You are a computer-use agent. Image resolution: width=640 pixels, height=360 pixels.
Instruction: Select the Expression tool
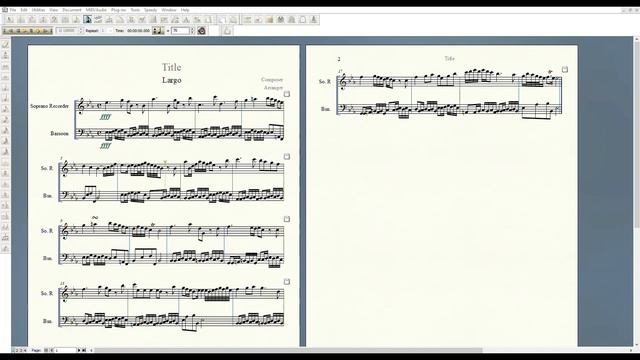[142, 19]
